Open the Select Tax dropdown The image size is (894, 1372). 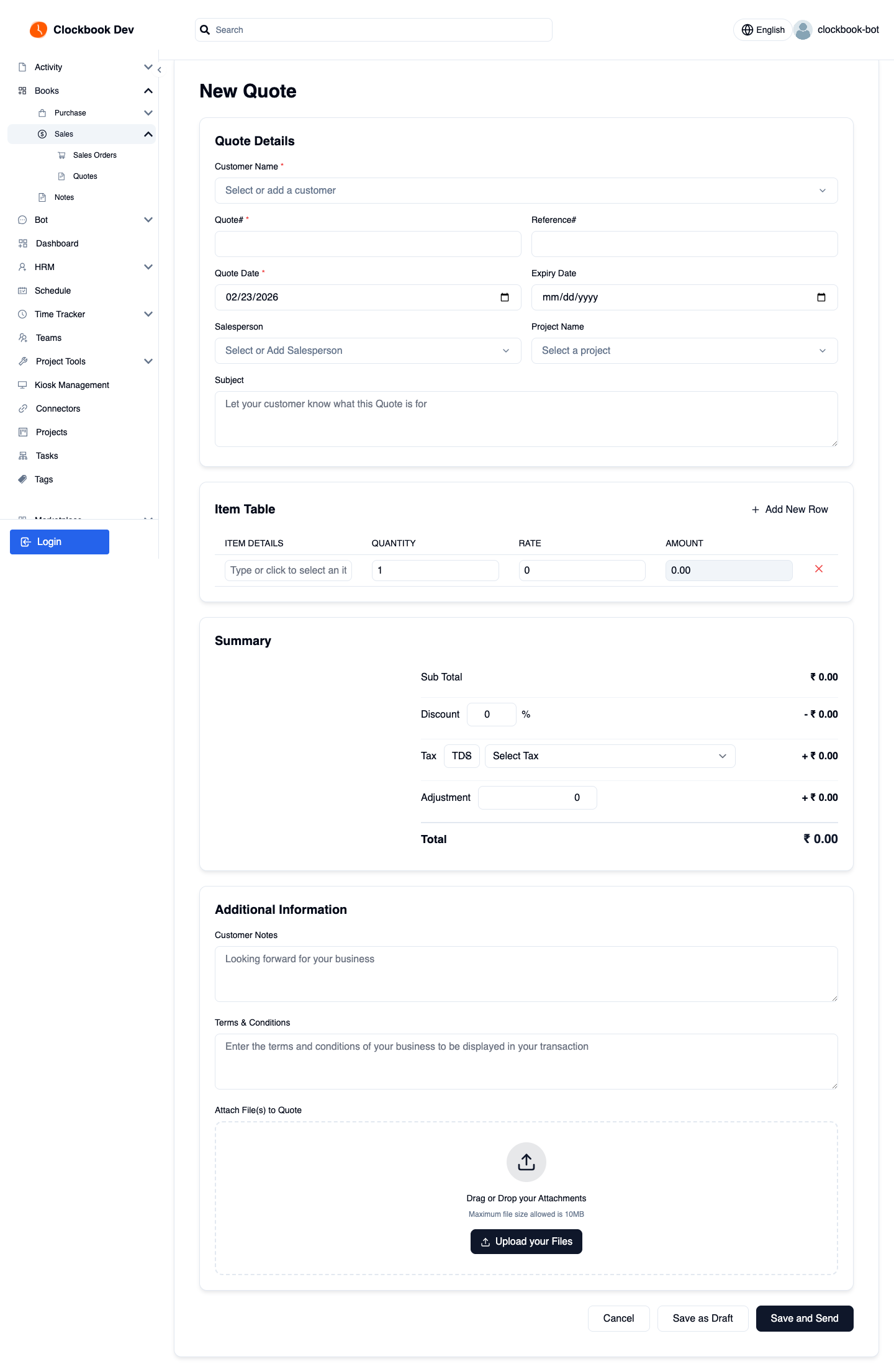click(610, 756)
